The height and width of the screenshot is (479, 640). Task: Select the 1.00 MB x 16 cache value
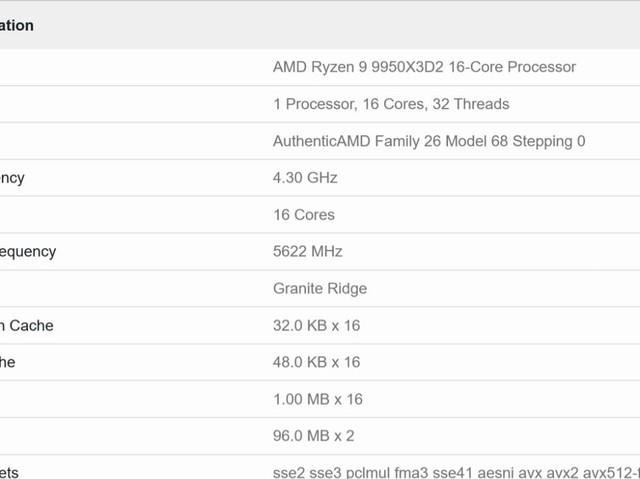pyautogui.click(x=317, y=400)
